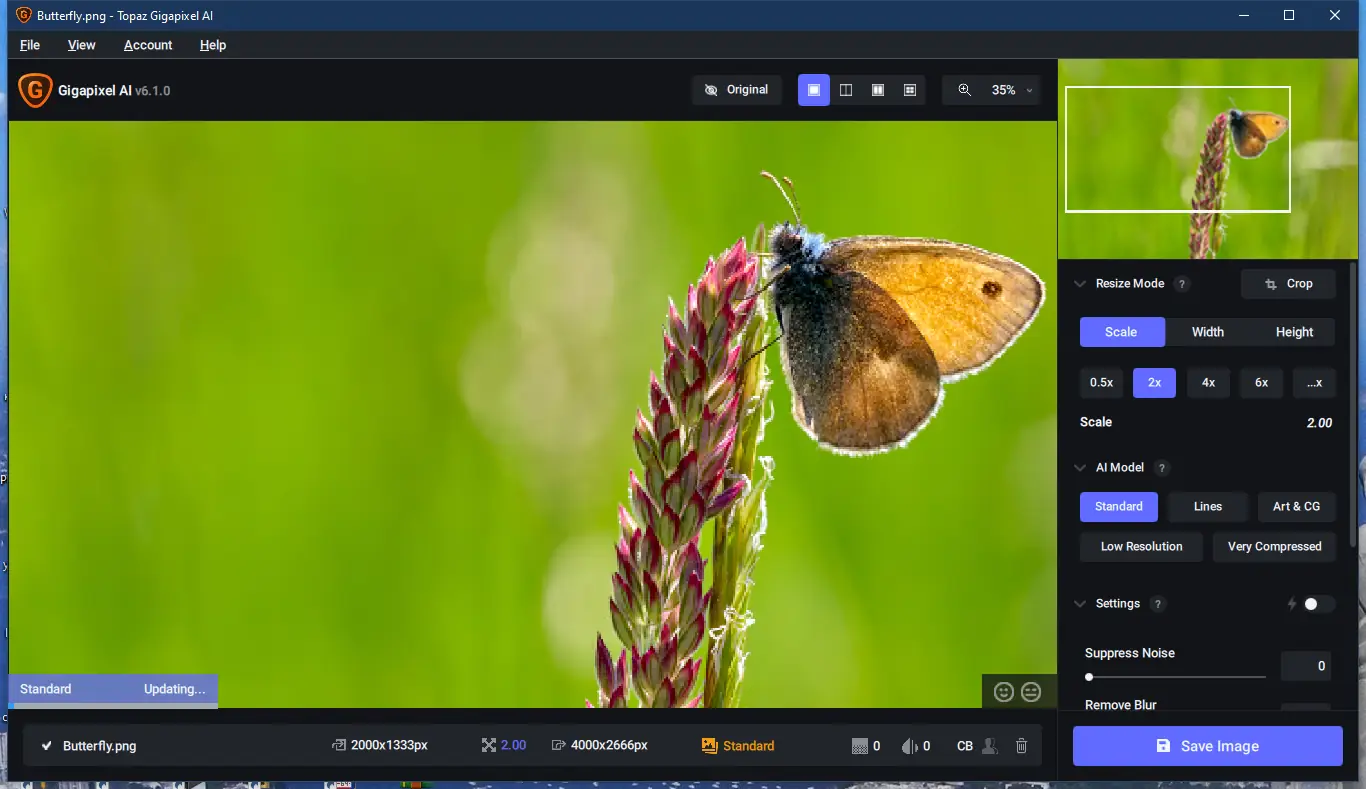Select the Very Compressed AI model

click(1274, 547)
